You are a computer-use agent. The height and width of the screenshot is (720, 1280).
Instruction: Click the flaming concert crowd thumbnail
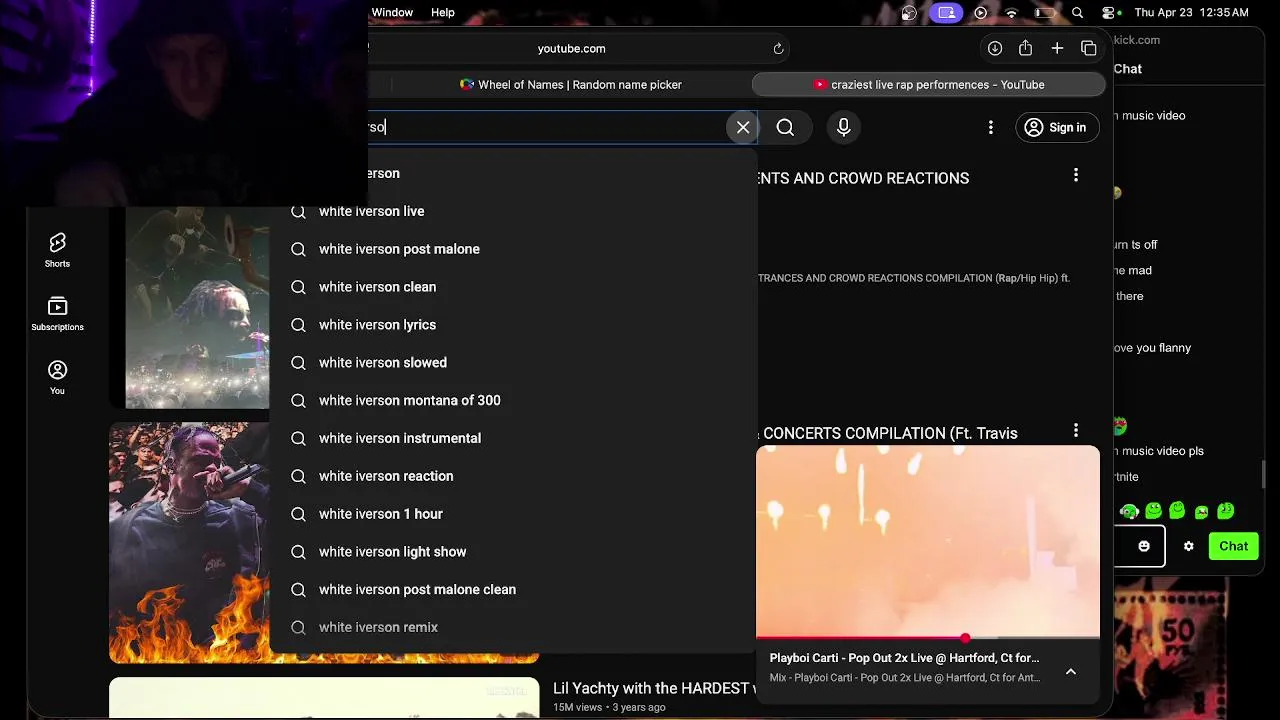pyautogui.click(x=189, y=542)
